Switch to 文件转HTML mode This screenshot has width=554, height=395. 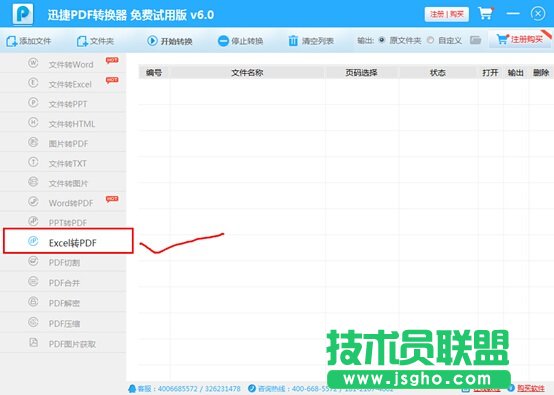[x=63, y=123]
